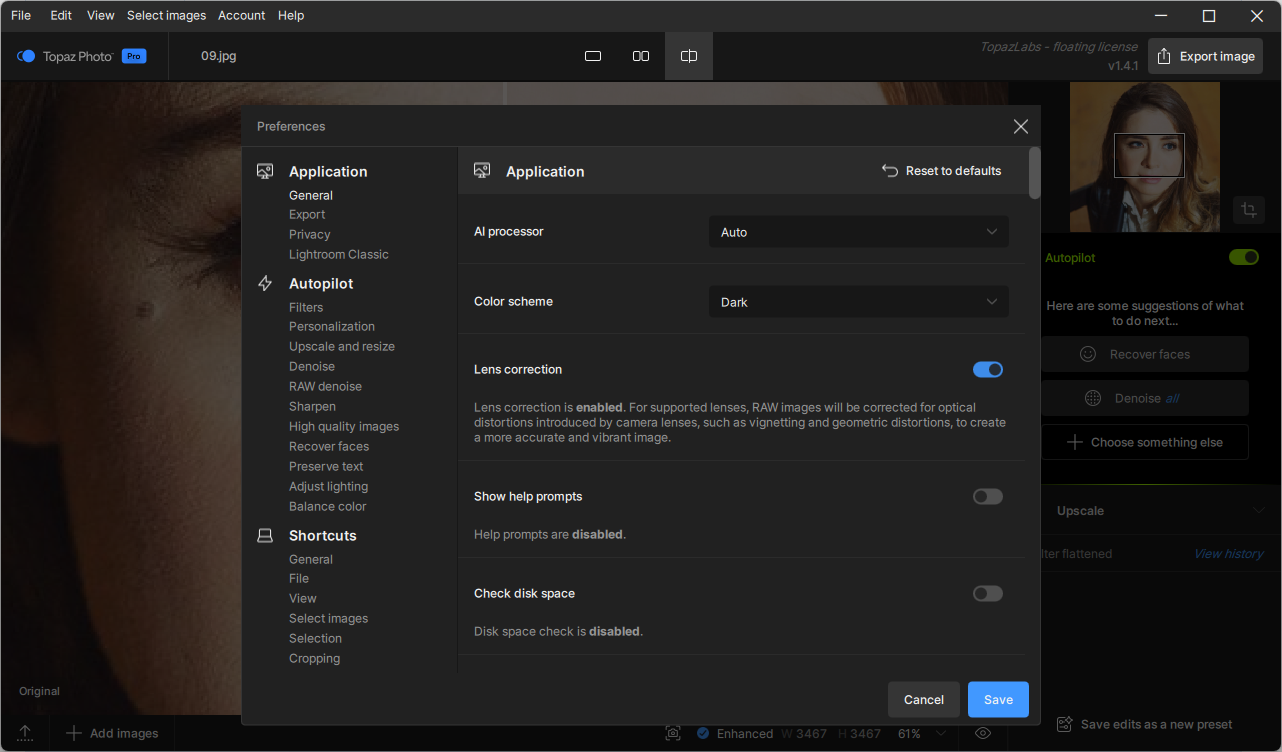This screenshot has width=1282, height=752.
Task: Open the AI processor dropdown
Action: tap(858, 232)
